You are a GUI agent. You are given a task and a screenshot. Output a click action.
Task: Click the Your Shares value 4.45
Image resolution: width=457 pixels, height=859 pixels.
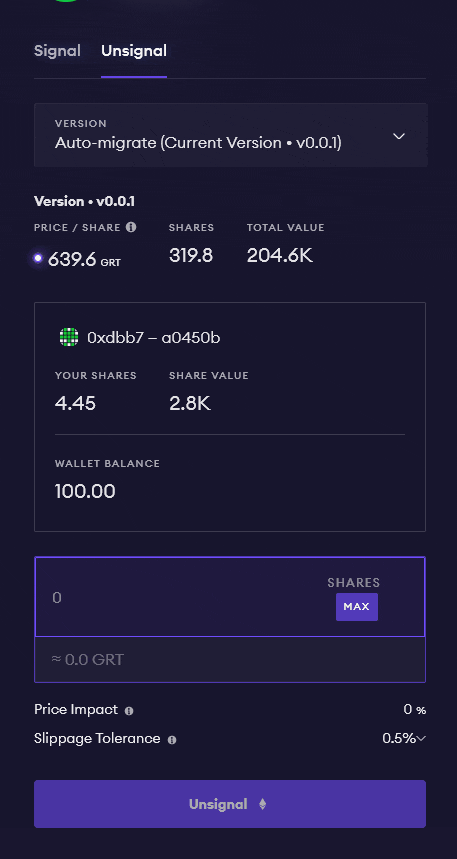tap(75, 404)
